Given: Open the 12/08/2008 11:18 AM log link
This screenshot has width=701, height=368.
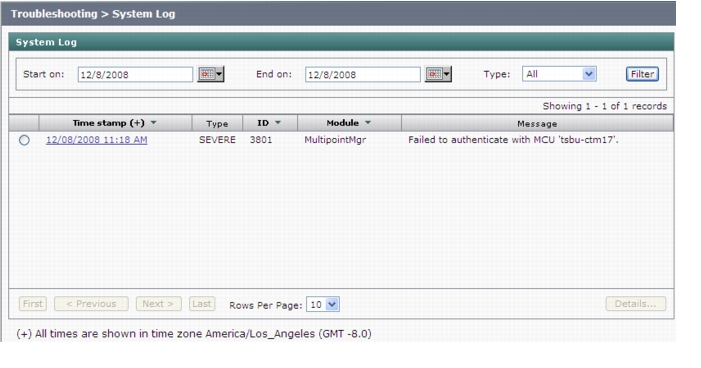Looking at the screenshot, I should [97, 140].
